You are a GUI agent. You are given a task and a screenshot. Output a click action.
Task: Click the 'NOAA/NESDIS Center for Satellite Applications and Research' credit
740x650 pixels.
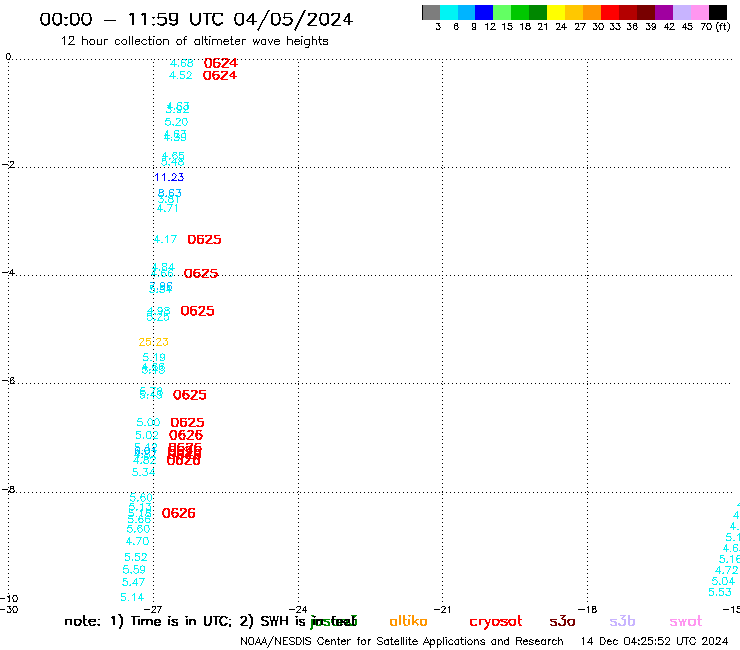pyautogui.click(x=402, y=641)
